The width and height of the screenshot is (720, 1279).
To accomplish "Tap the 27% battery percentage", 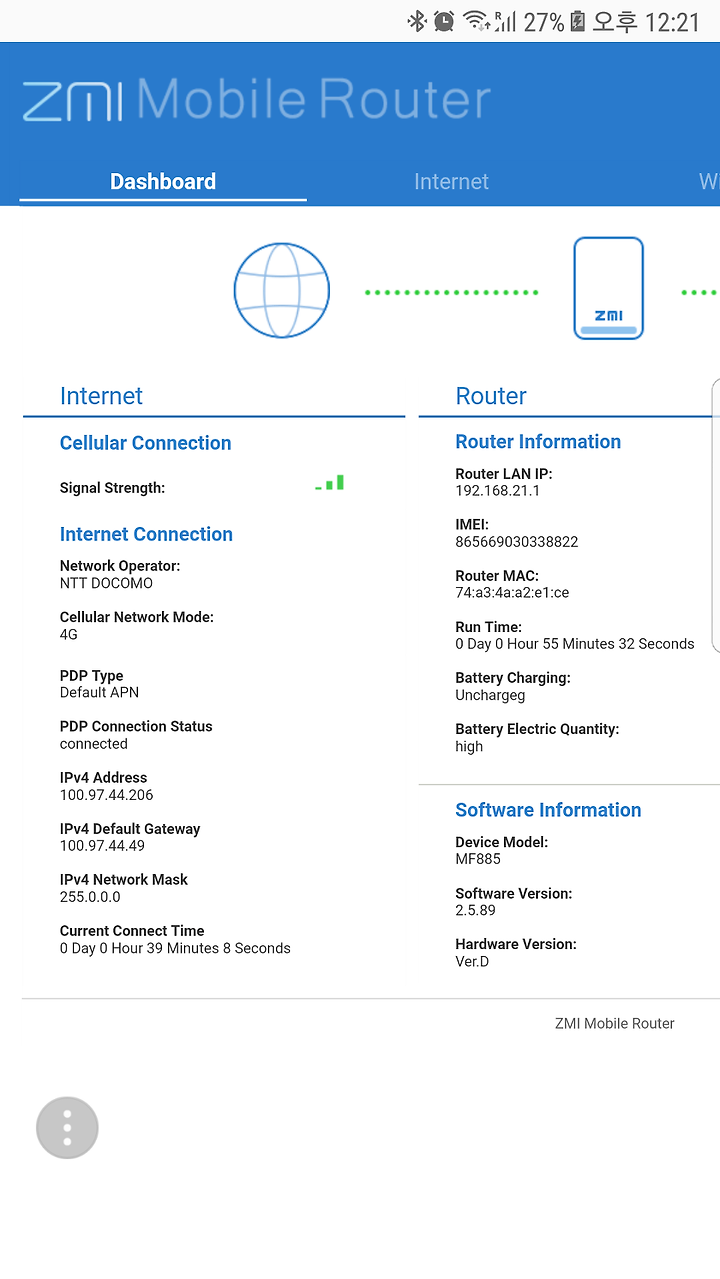I will pyautogui.click(x=544, y=21).
